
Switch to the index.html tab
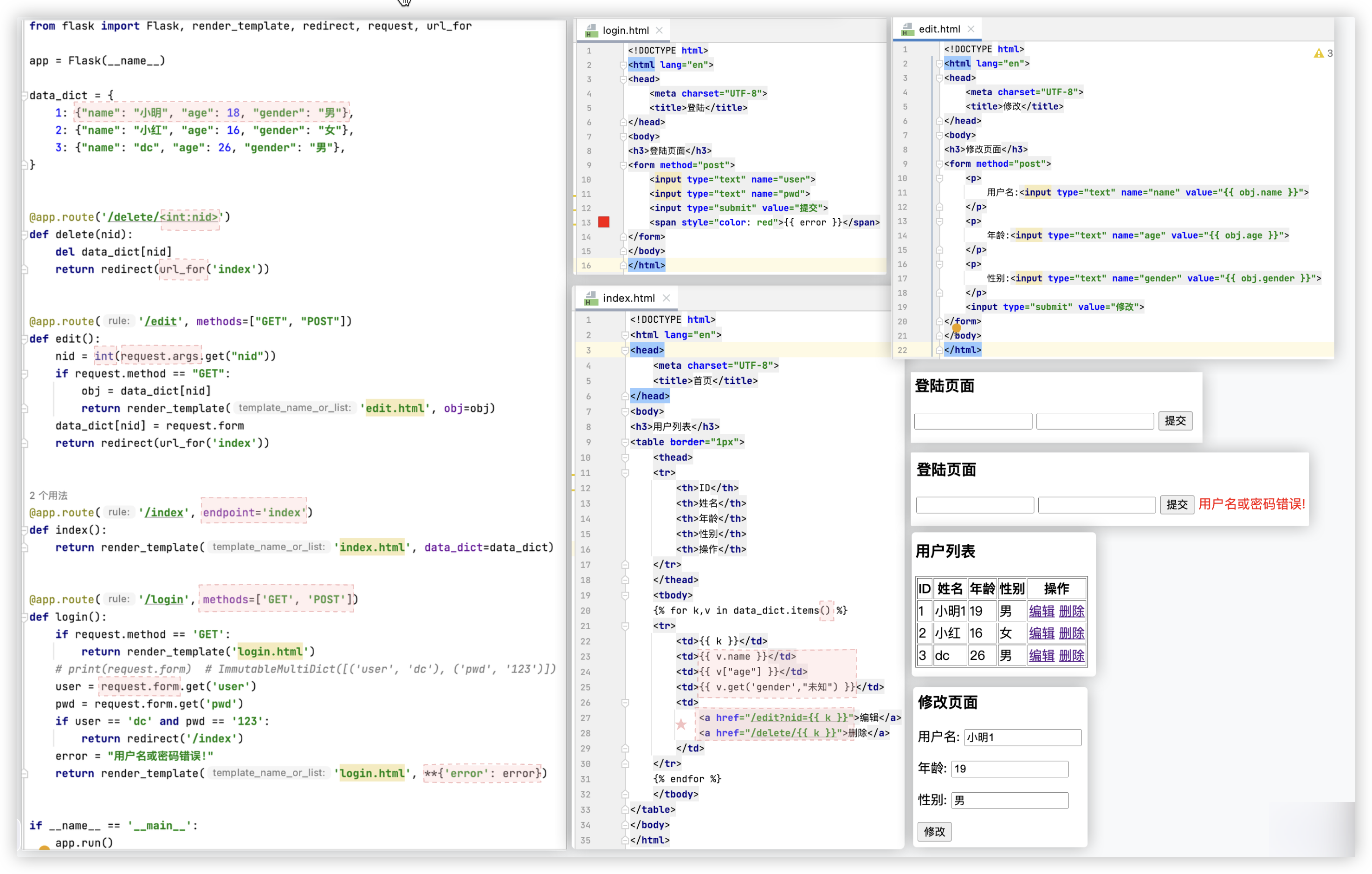click(x=628, y=298)
